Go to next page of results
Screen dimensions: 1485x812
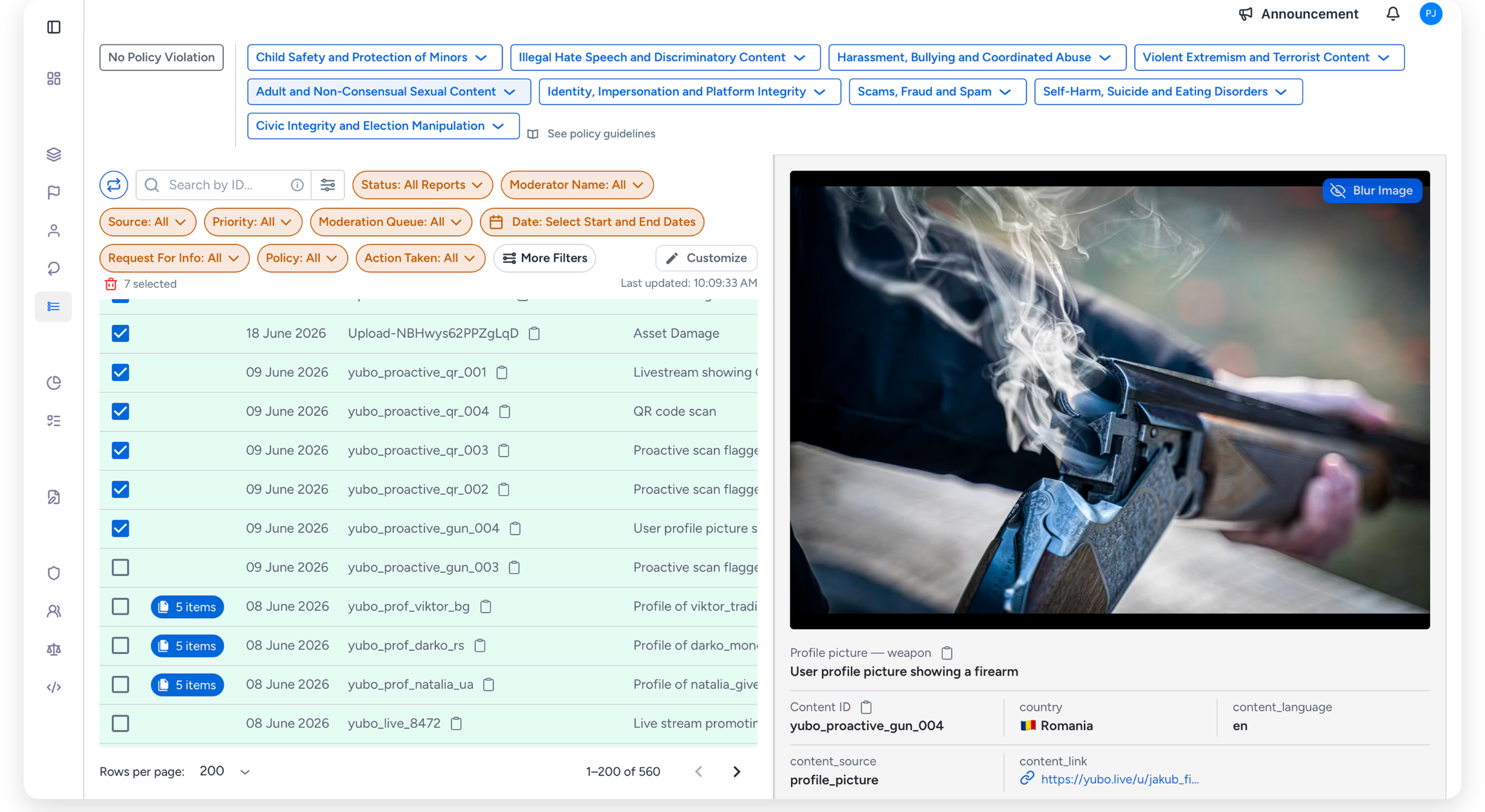coord(737,772)
